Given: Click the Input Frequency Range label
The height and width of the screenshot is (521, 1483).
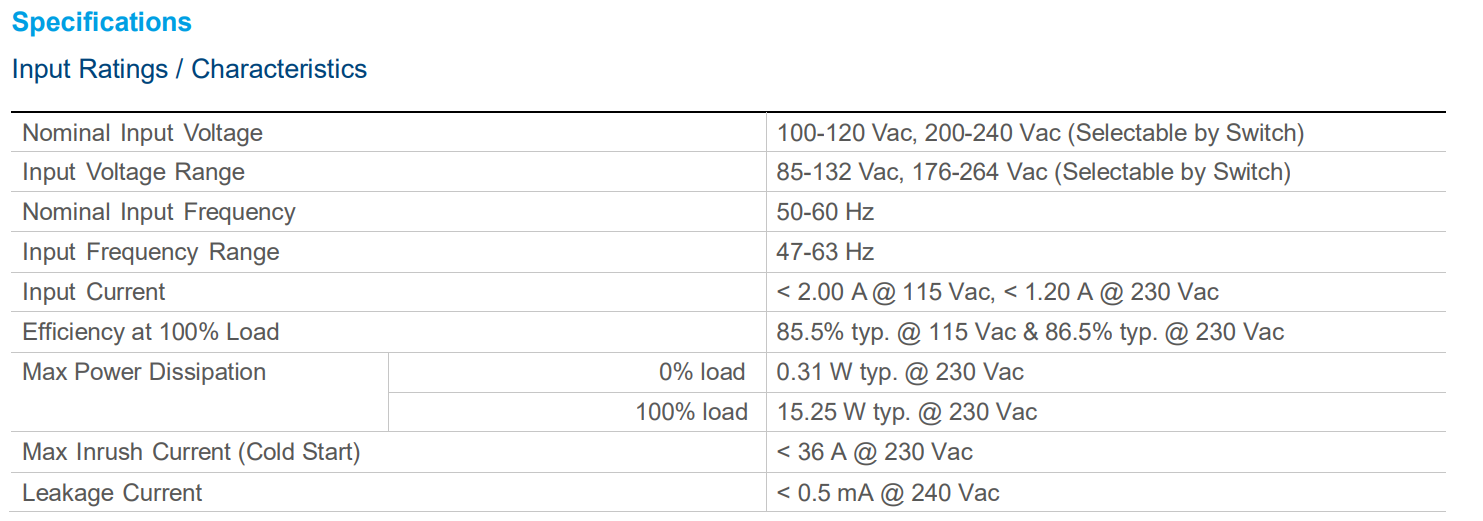Looking at the screenshot, I should pyautogui.click(x=150, y=252).
